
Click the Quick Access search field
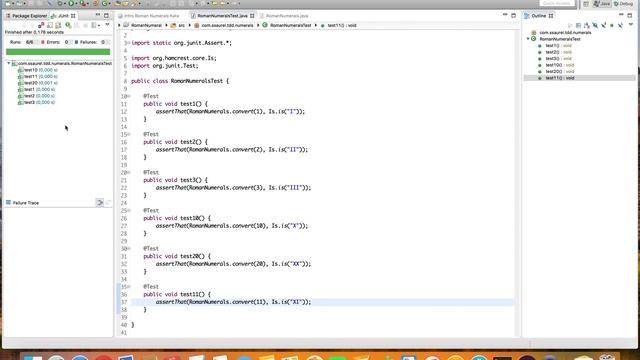pos(557,3)
